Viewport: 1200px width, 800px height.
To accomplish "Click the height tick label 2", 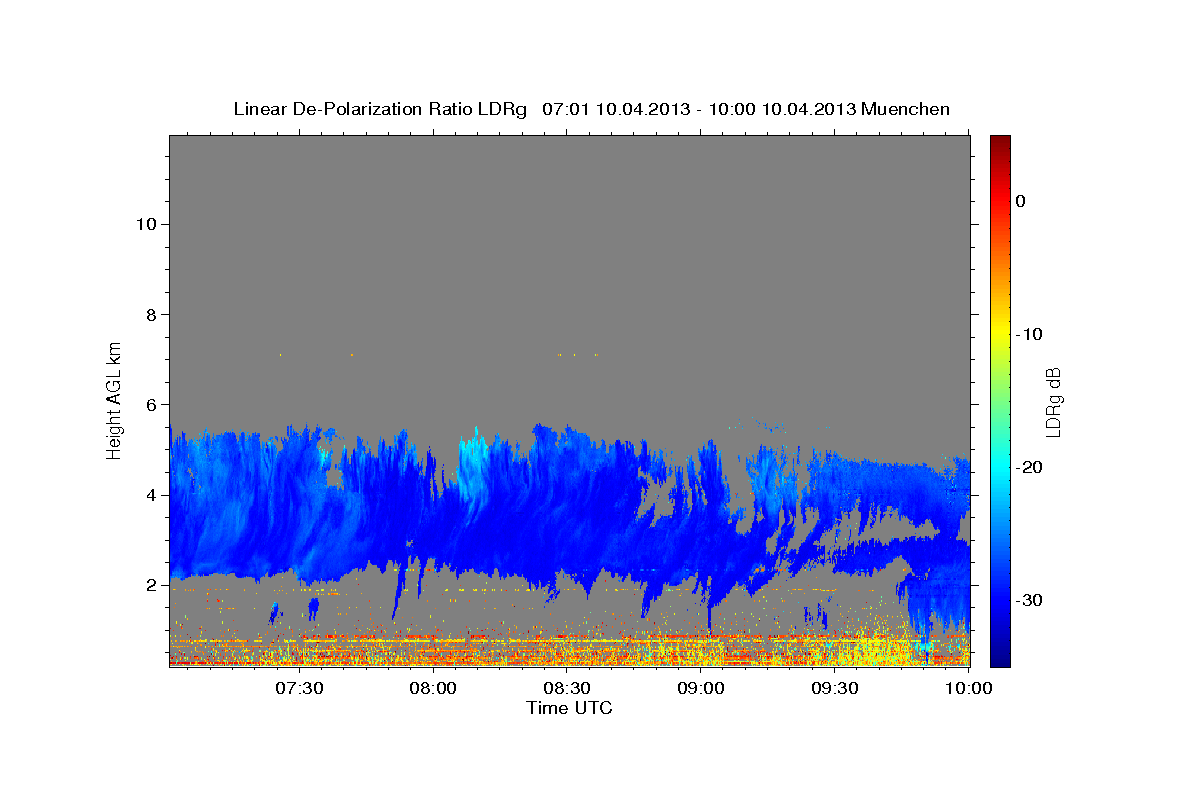I will click(x=150, y=585).
